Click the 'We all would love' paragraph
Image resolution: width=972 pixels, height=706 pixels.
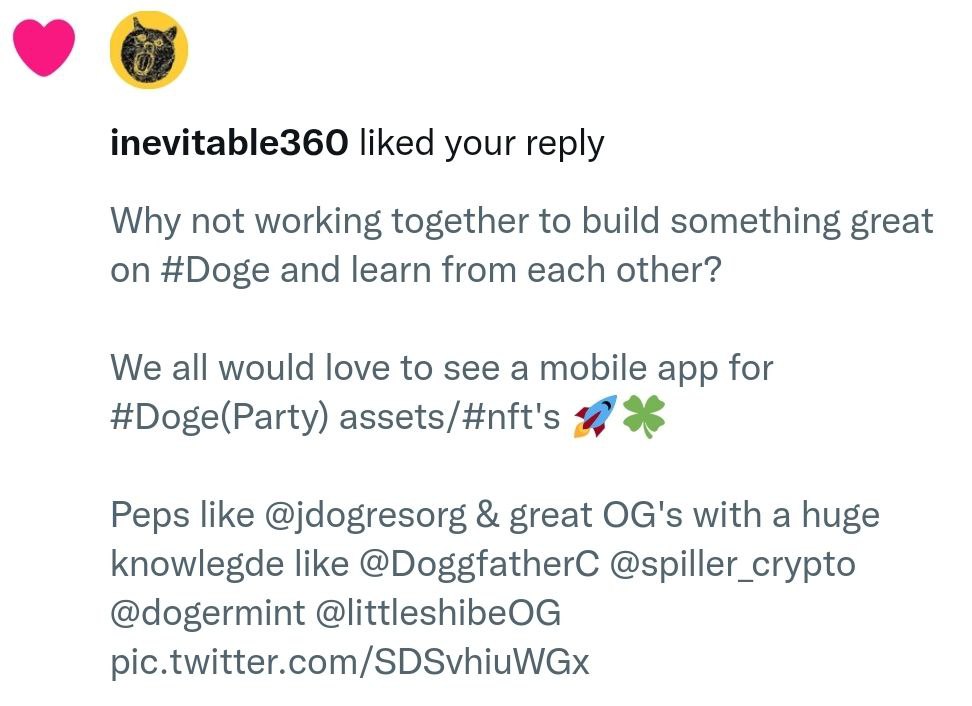point(441,392)
